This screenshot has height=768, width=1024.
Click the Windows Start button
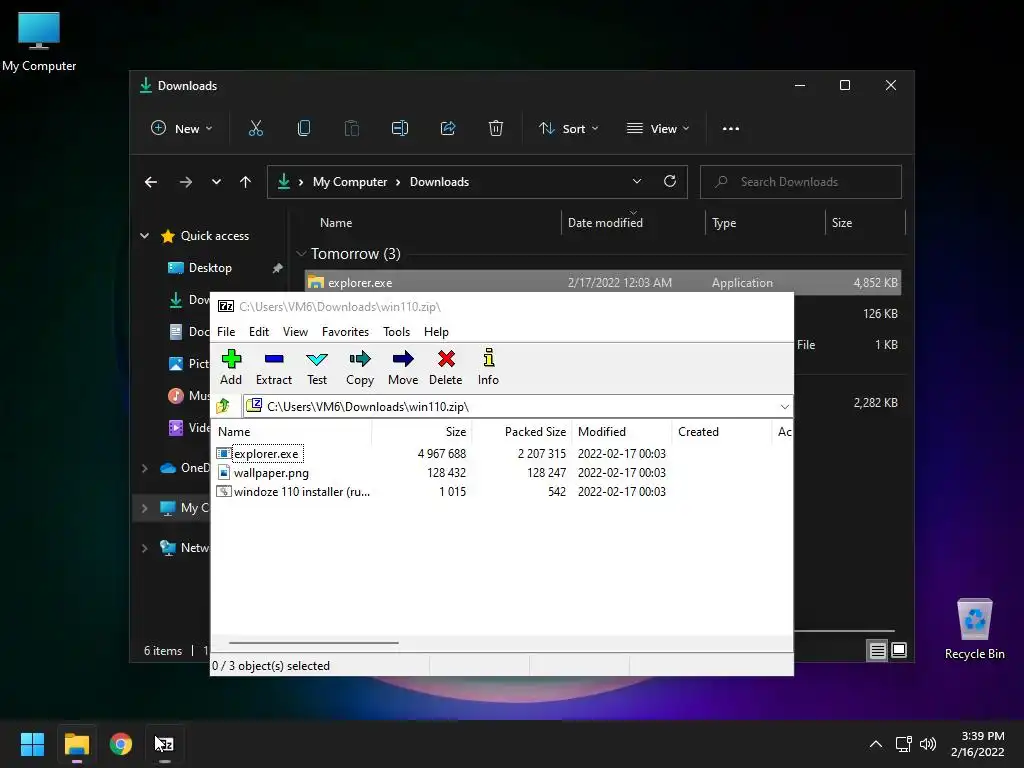(x=32, y=744)
